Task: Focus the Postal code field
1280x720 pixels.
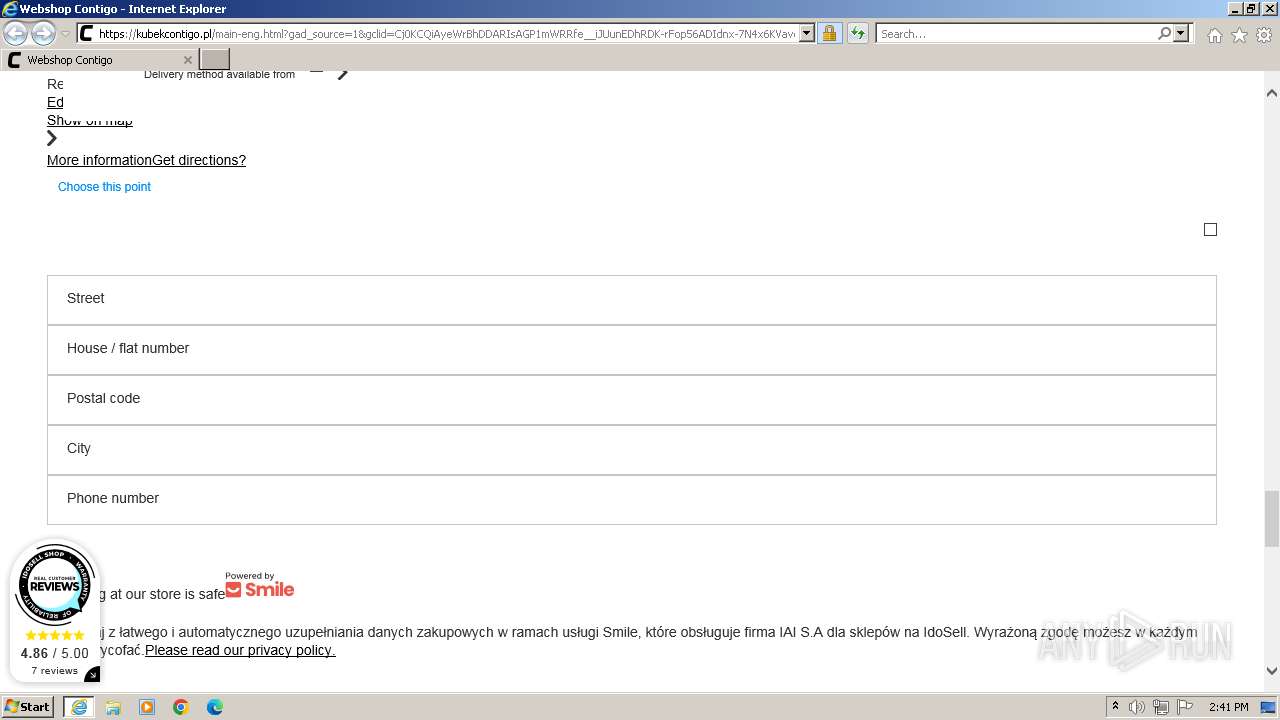Action: [632, 400]
